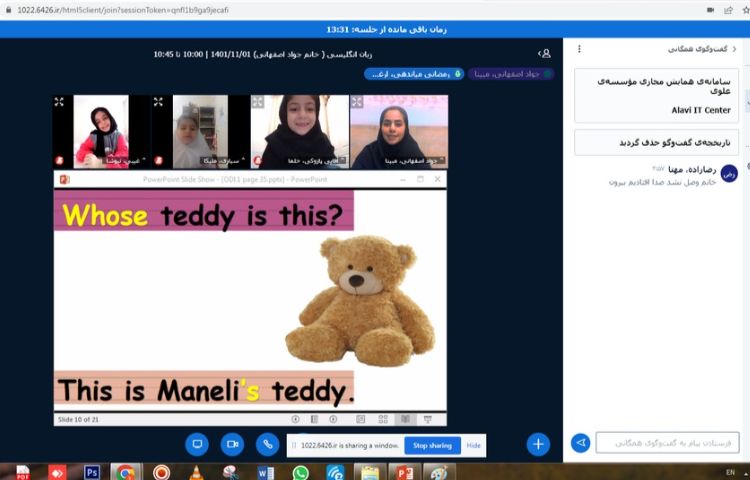Click the share screen button
This screenshot has height=480, width=750.
(x=197, y=443)
